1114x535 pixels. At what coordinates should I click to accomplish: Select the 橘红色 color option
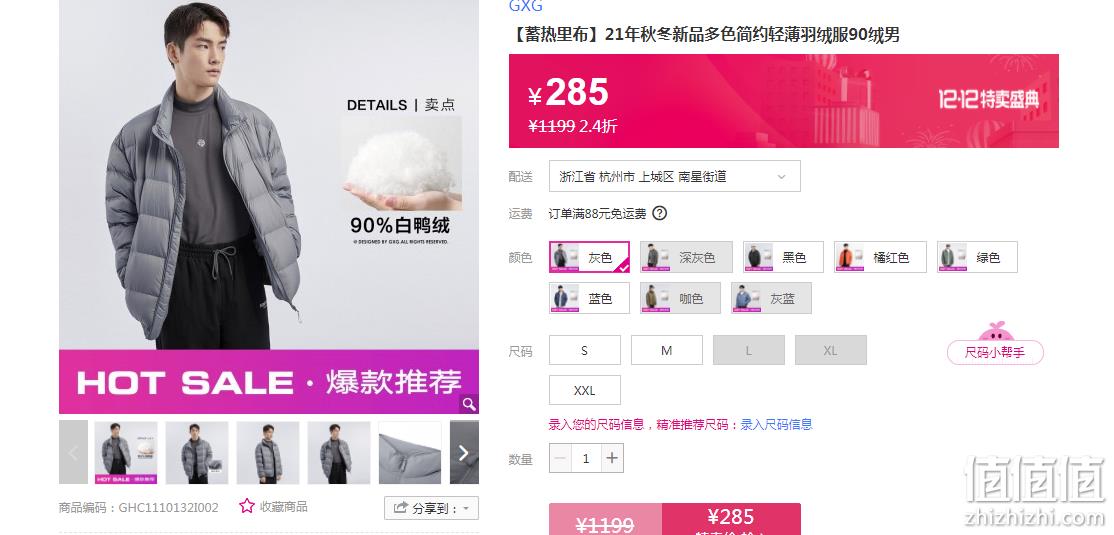coord(880,257)
